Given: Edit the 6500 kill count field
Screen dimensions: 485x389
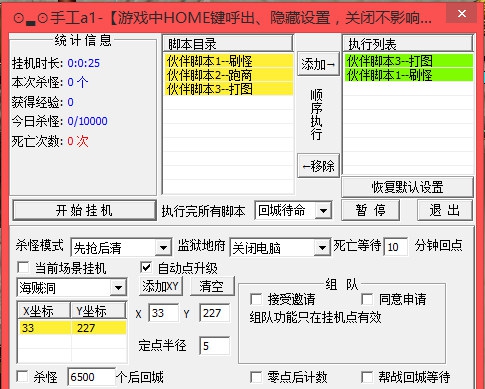Looking at the screenshot, I should click(91, 377).
